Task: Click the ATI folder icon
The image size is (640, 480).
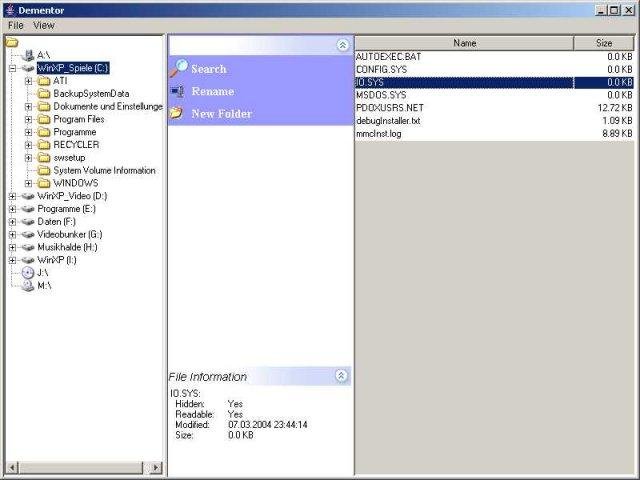Action: click(44, 81)
